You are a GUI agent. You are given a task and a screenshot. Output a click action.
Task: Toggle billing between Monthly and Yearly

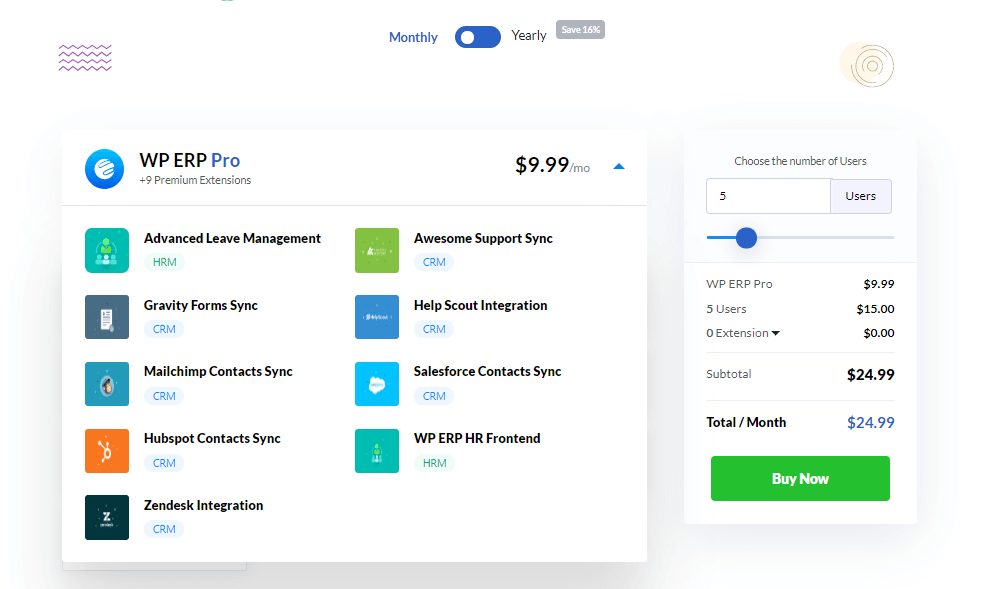(478, 37)
